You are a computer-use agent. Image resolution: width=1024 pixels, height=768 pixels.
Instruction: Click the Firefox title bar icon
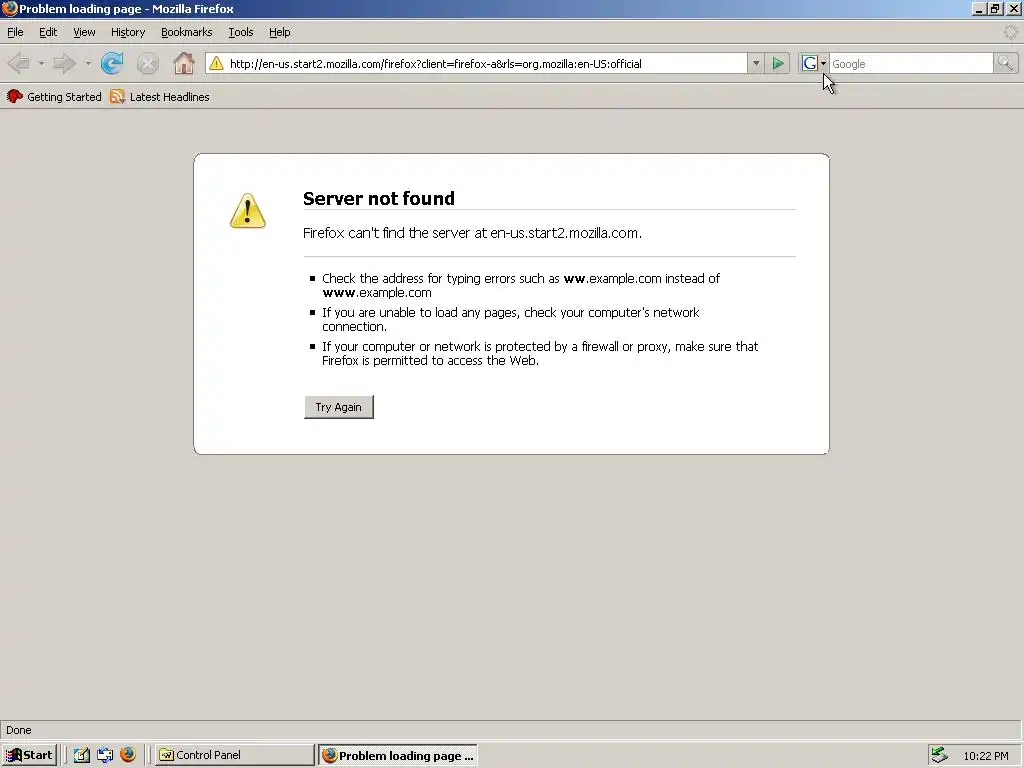pos(9,8)
